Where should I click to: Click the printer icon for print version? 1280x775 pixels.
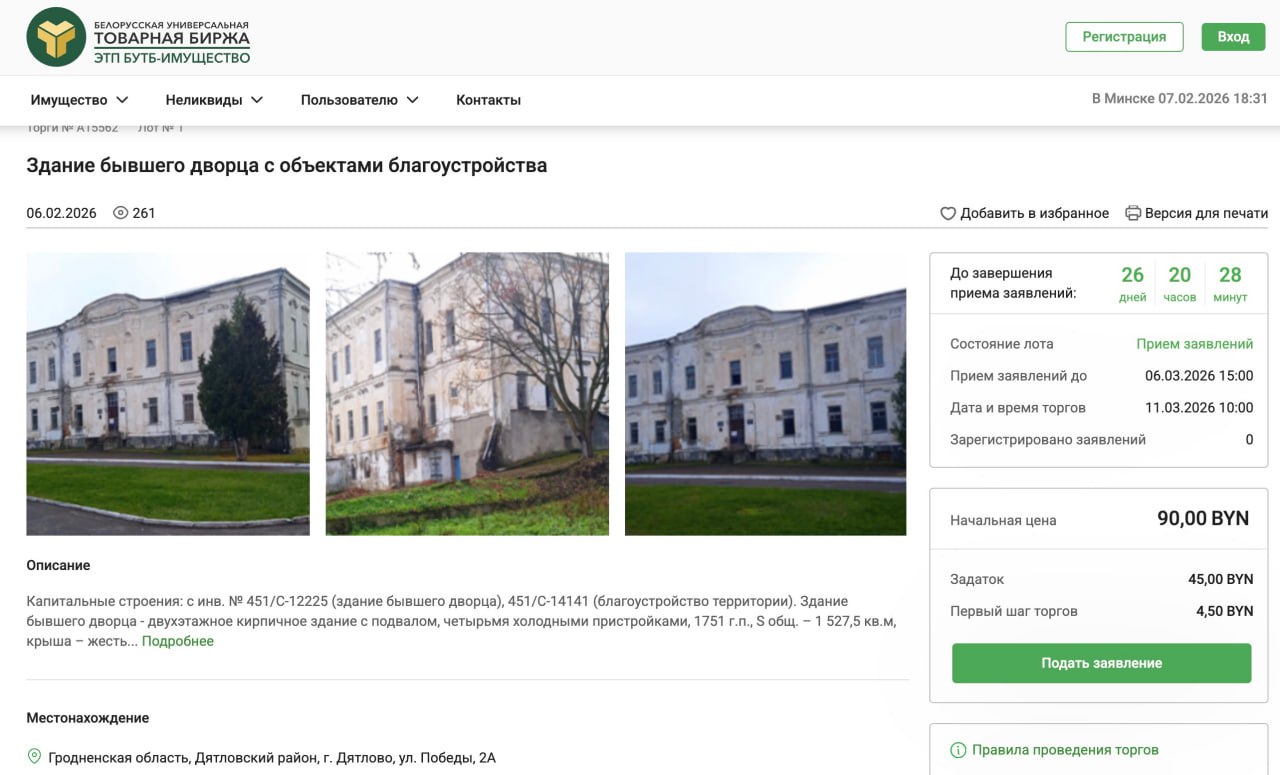[x=1133, y=213]
